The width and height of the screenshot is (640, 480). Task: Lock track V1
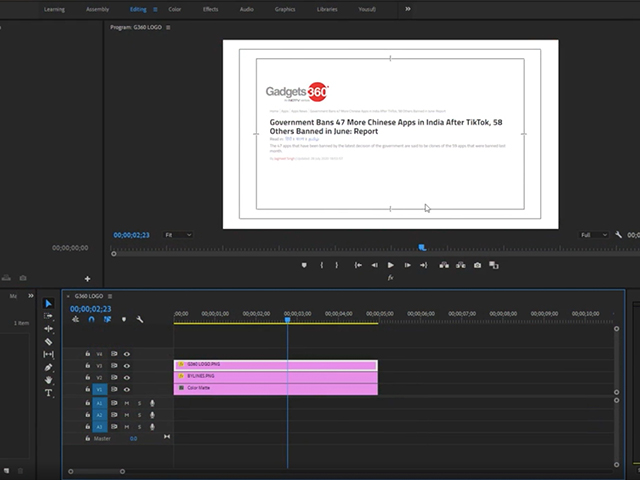[x=87, y=389]
